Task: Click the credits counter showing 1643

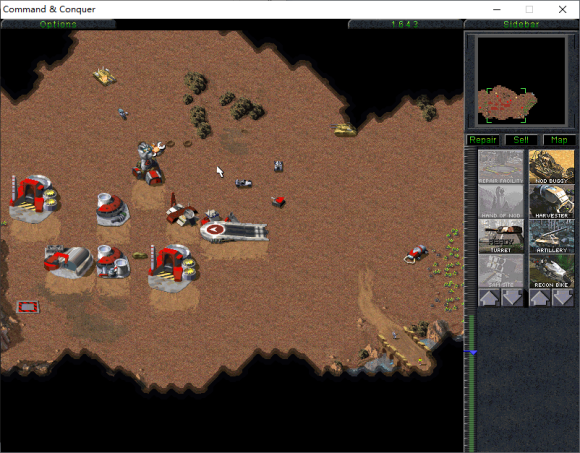Action: 405,24
